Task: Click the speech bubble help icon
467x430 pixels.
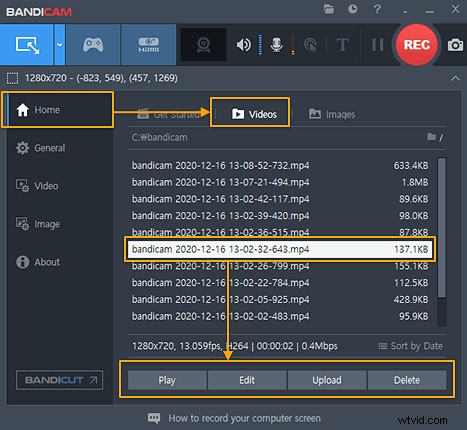Action: [x=154, y=418]
